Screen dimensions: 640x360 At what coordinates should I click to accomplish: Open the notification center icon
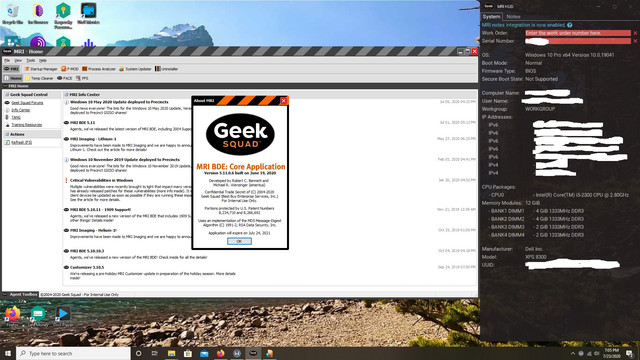click(x=630, y=353)
